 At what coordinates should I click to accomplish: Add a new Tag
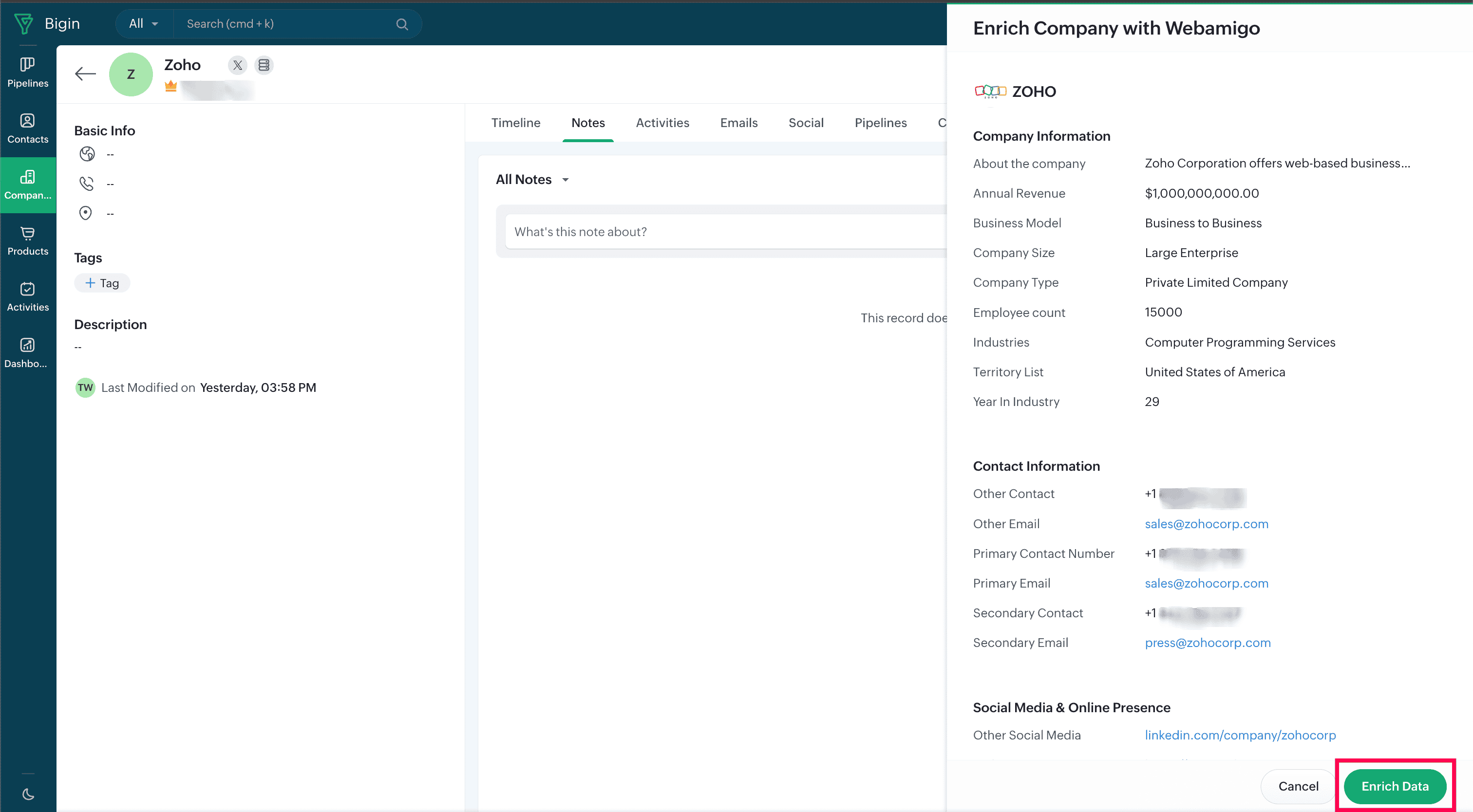pos(102,283)
